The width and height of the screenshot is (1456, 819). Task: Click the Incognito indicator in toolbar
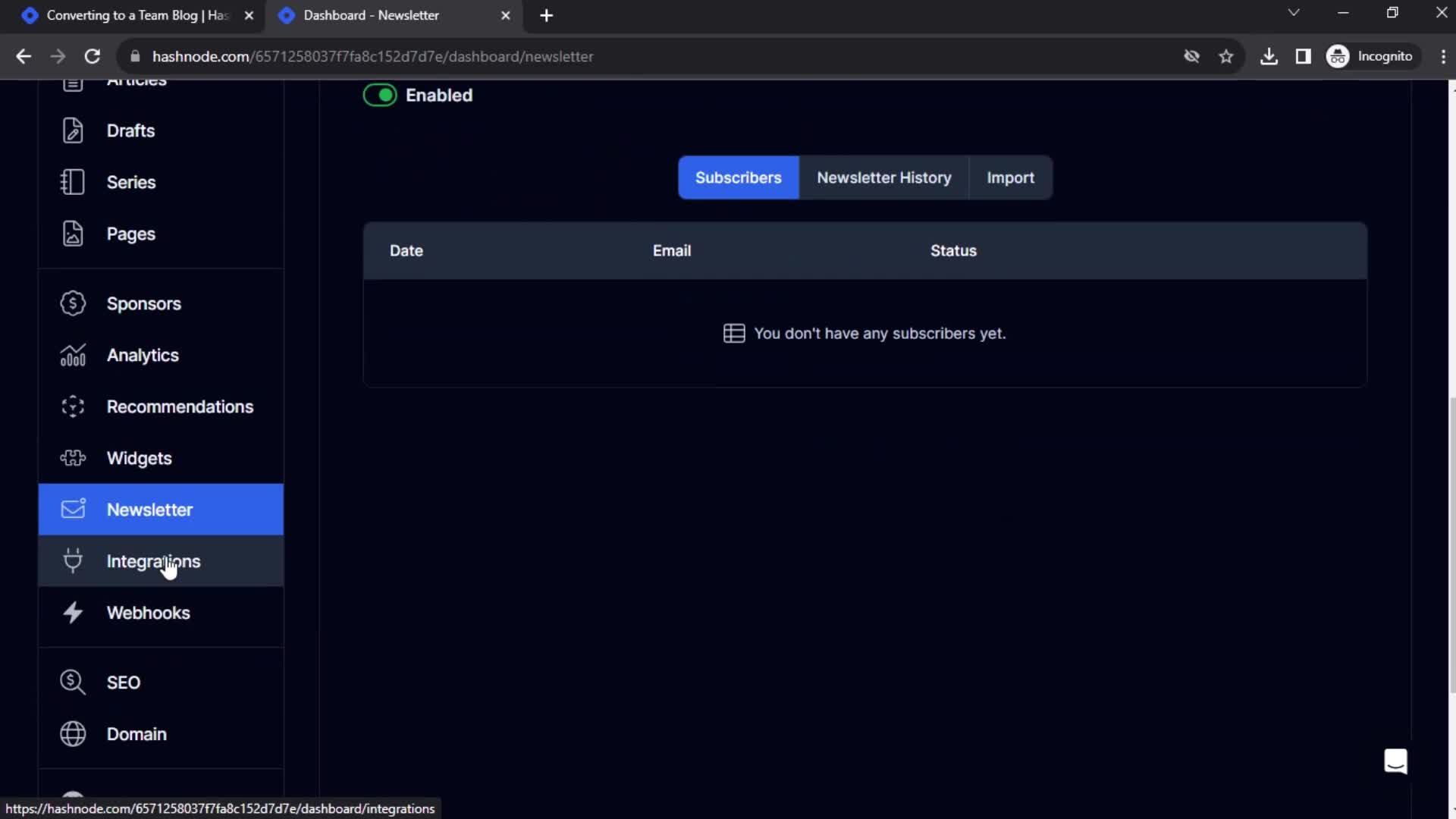click(1375, 56)
